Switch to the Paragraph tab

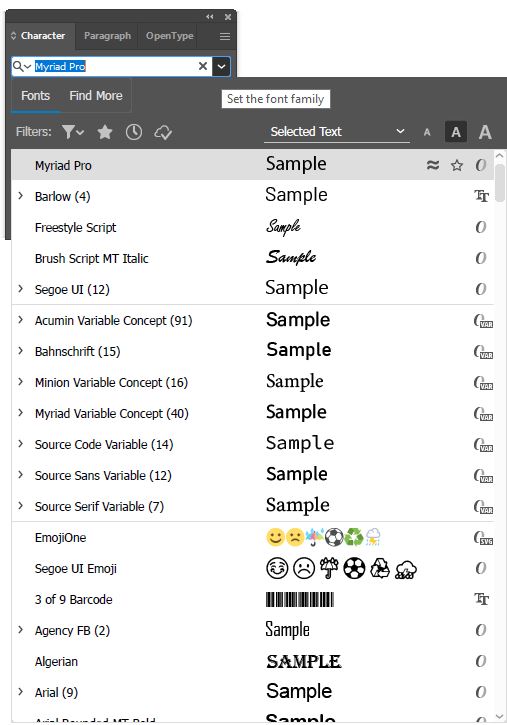[107, 36]
